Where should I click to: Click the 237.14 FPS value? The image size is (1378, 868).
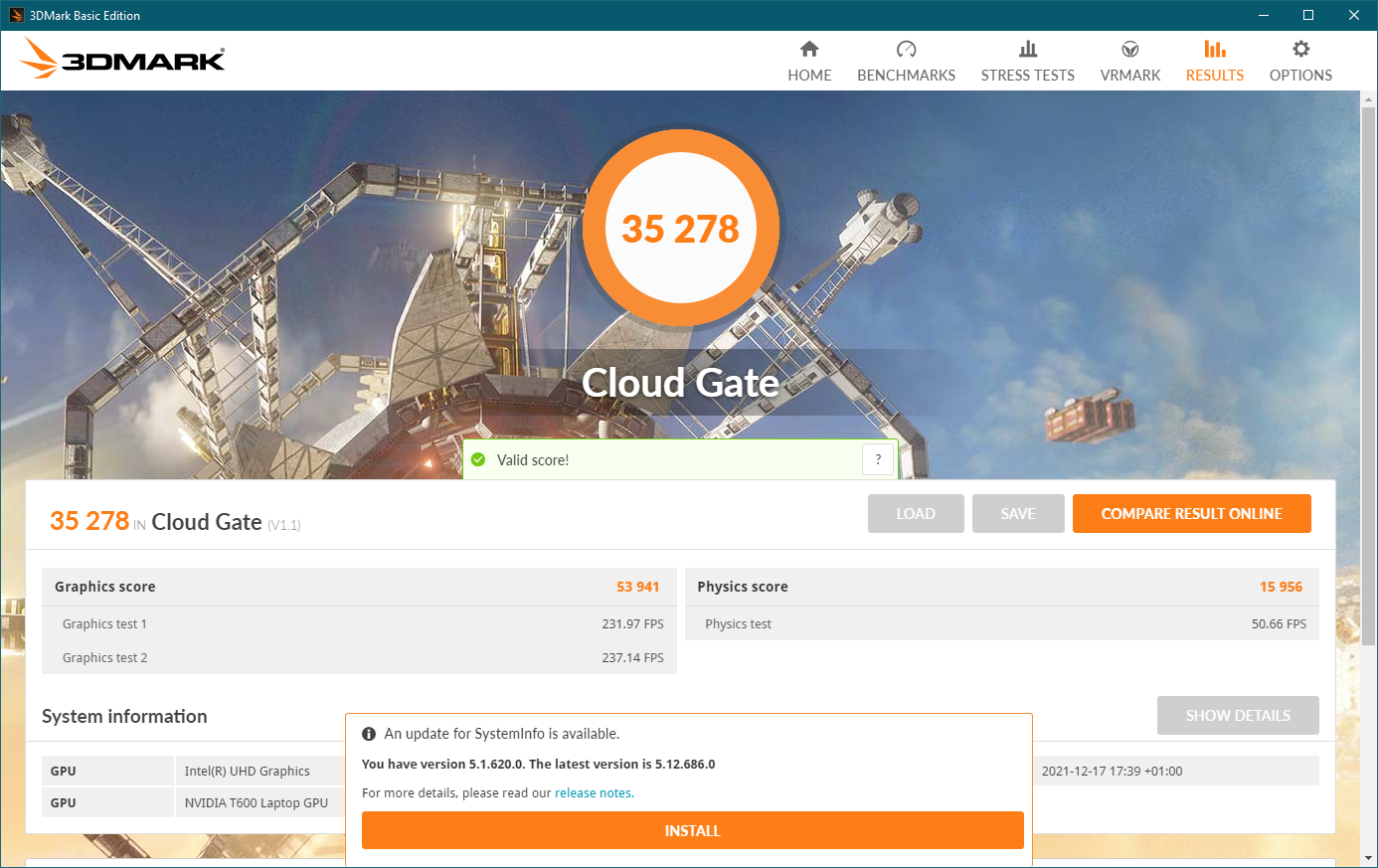pos(632,657)
